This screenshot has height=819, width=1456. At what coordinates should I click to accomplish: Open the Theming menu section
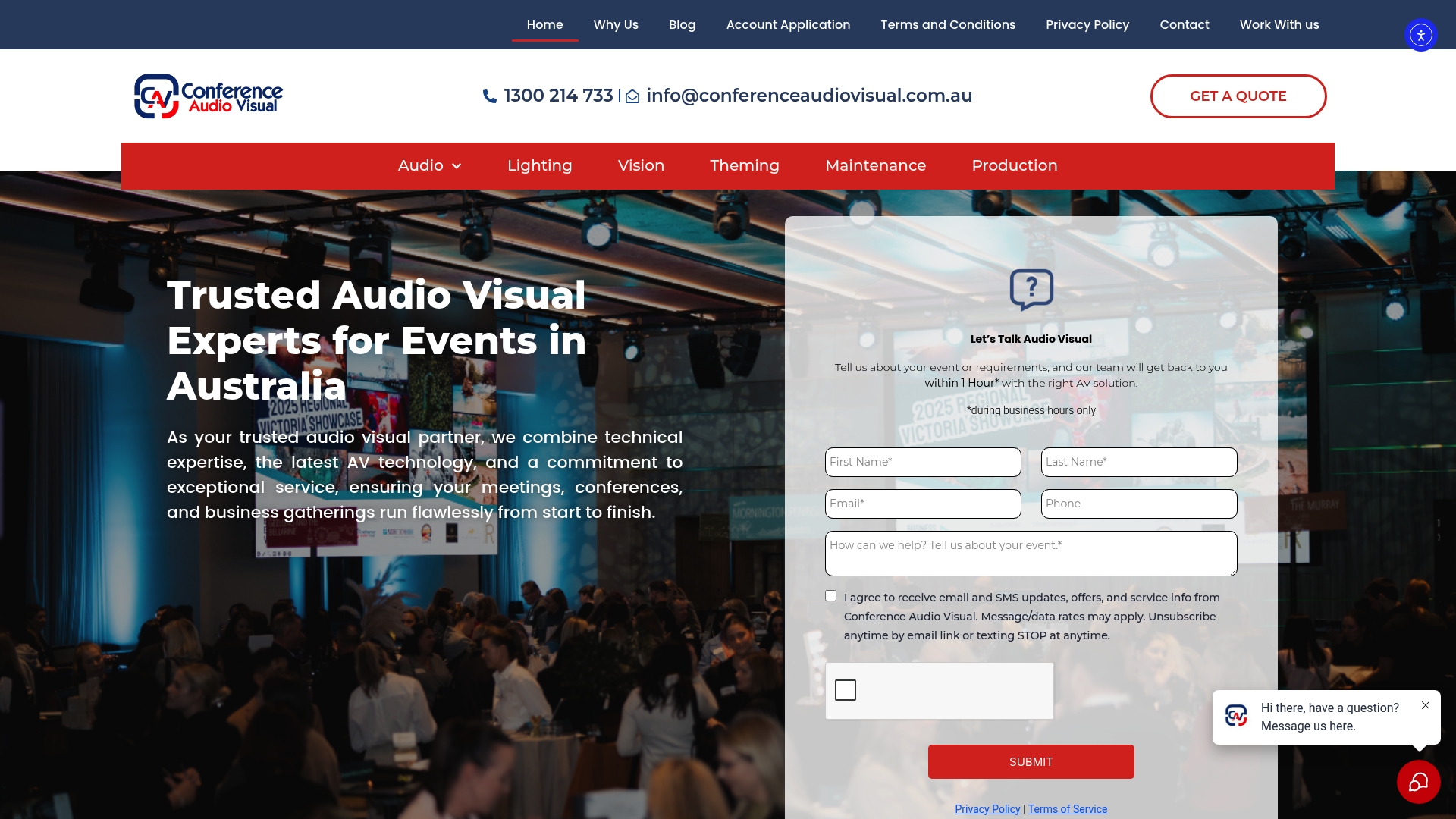click(744, 165)
